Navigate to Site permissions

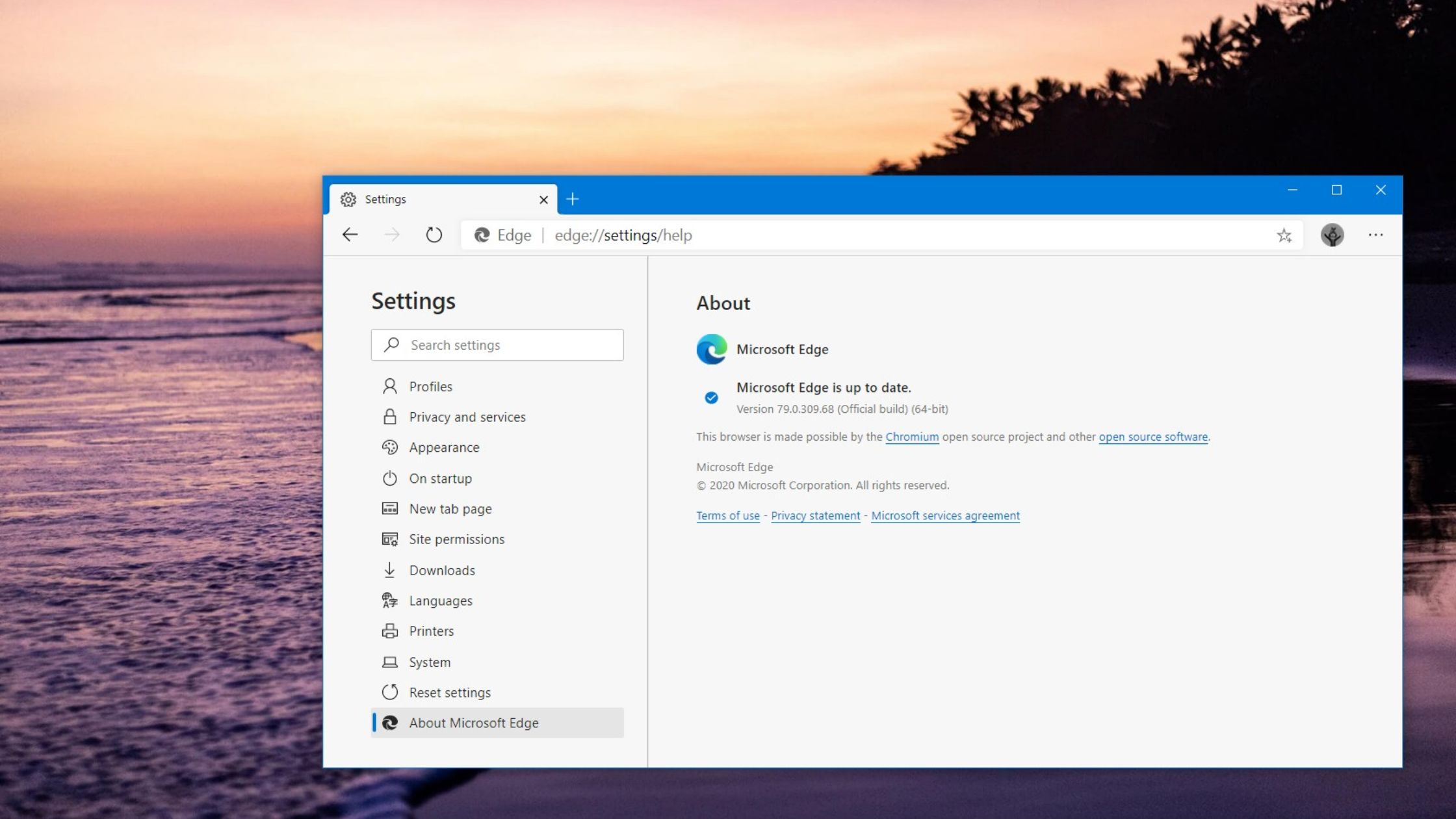[x=456, y=539]
